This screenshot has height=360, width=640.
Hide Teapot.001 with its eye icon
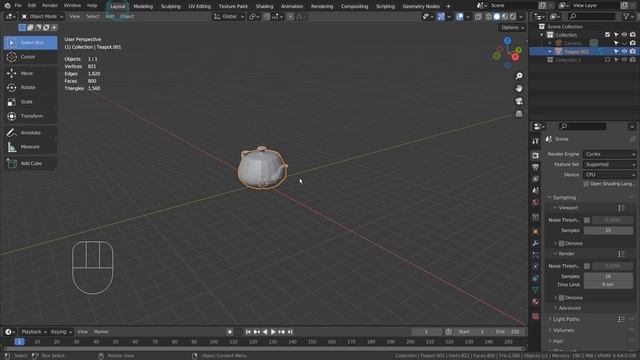click(624, 51)
